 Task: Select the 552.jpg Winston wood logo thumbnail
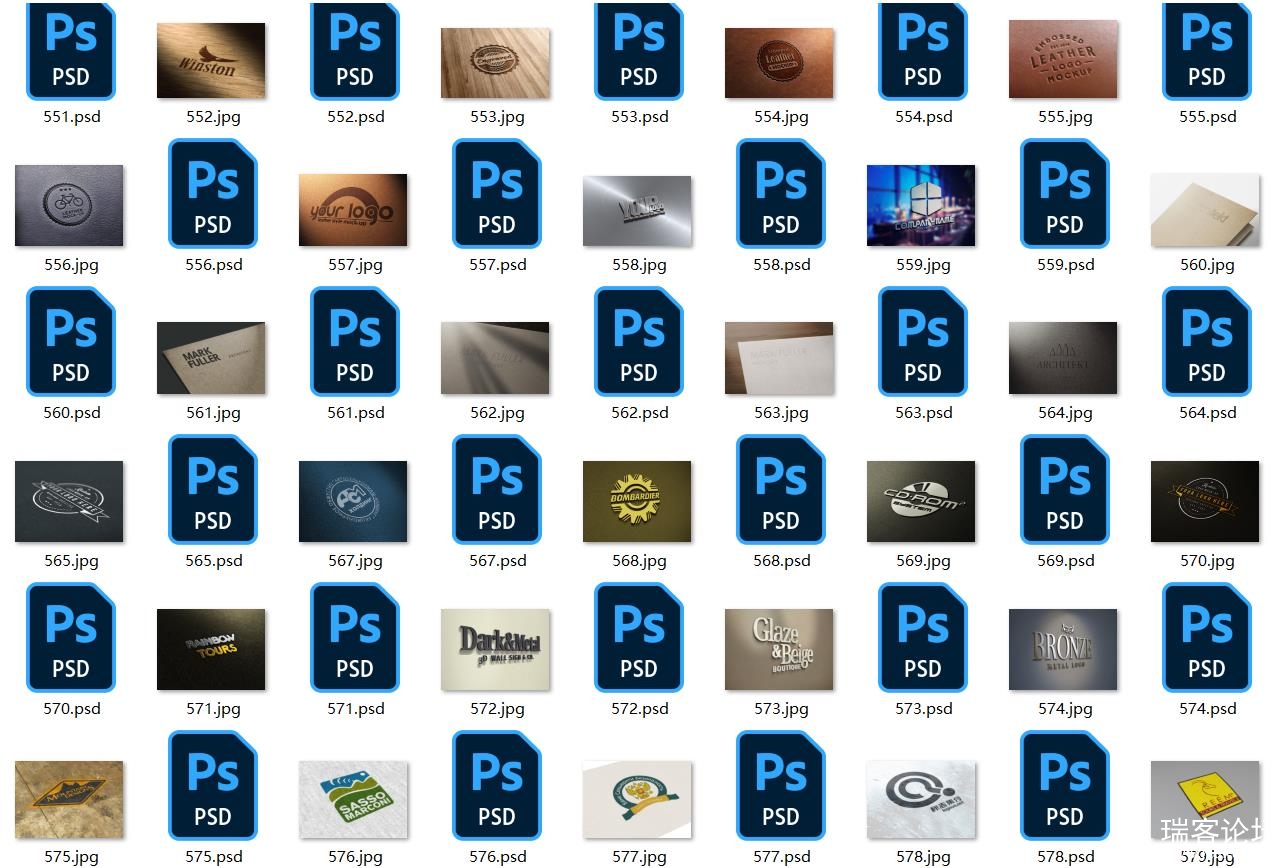(211, 61)
